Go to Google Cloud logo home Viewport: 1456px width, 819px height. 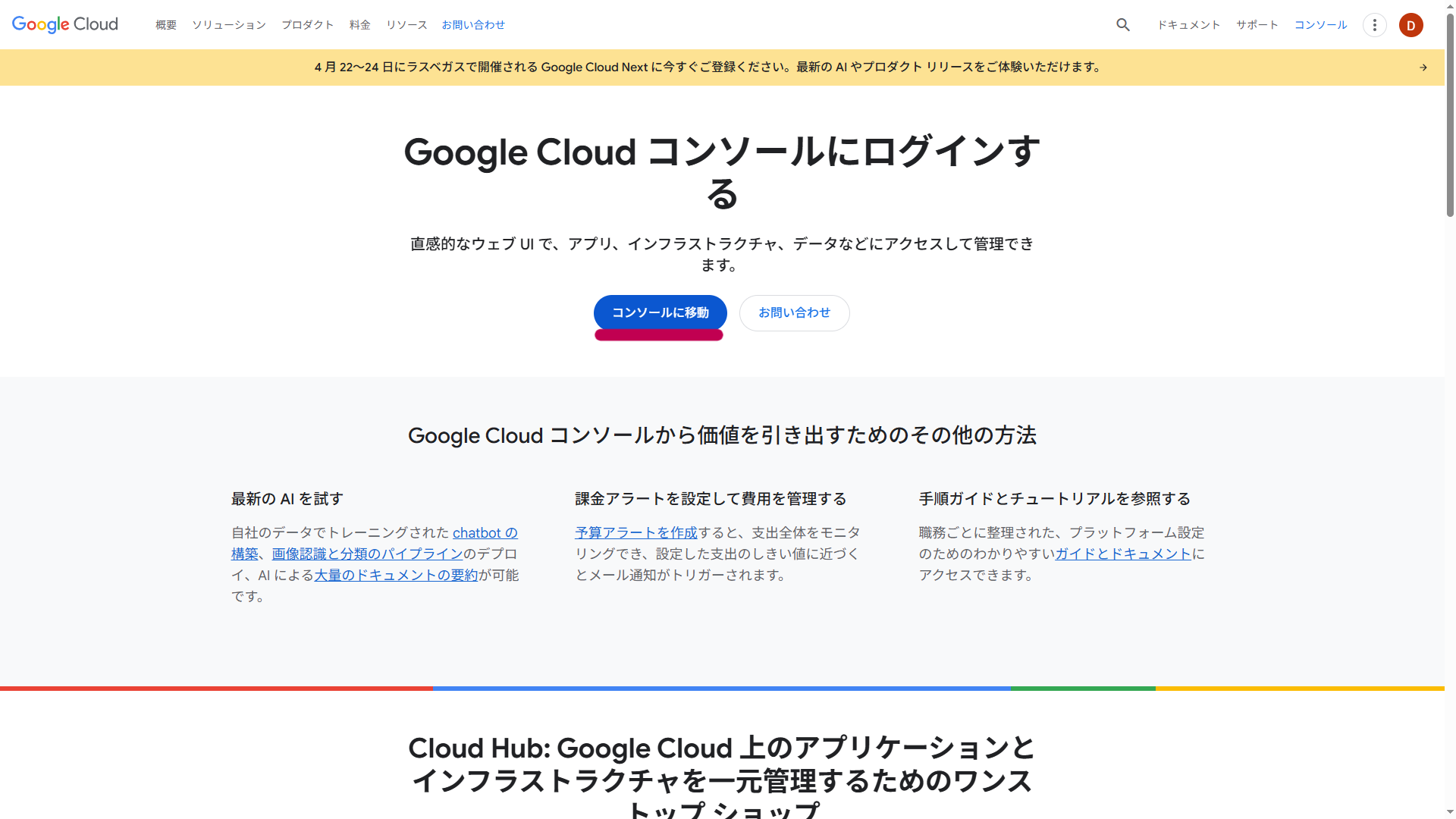pos(65,24)
